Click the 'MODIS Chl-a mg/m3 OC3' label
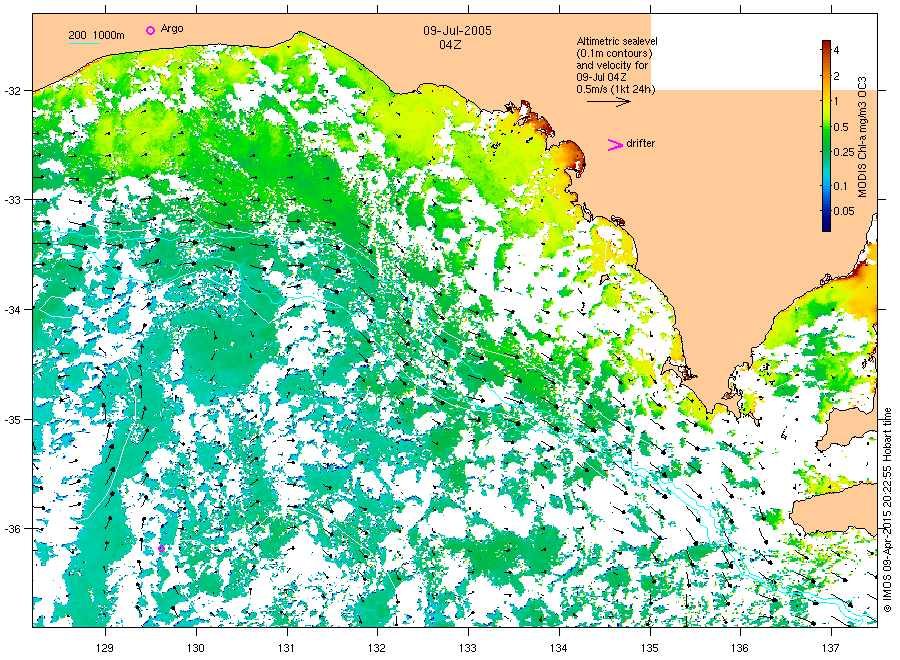Viewport: 900px width, 660px height. pyautogui.click(x=862, y=137)
